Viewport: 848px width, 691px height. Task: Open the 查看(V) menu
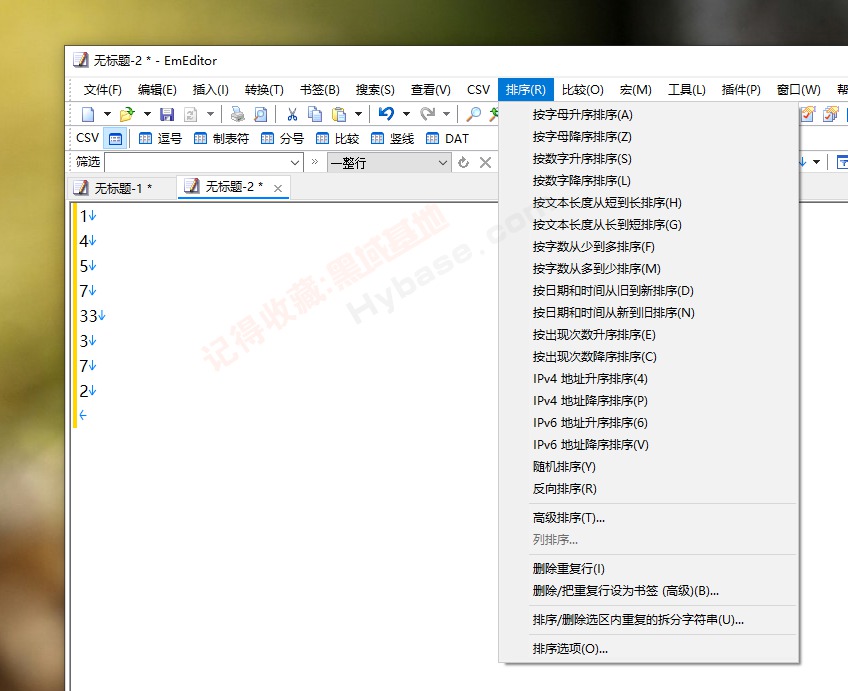(430, 90)
